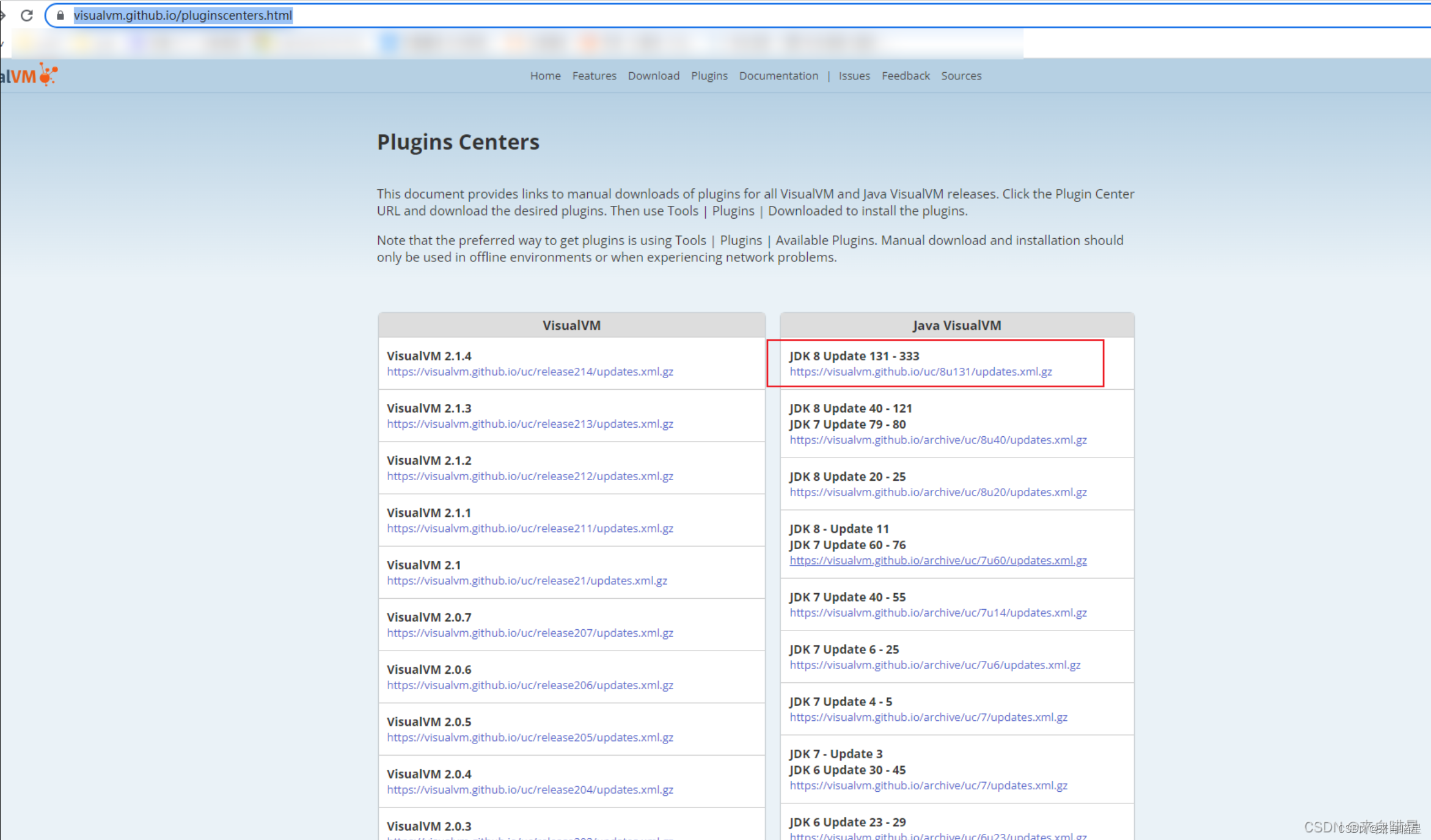Open the Feedback navigation link
The height and width of the screenshot is (840, 1431).
(x=905, y=76)
